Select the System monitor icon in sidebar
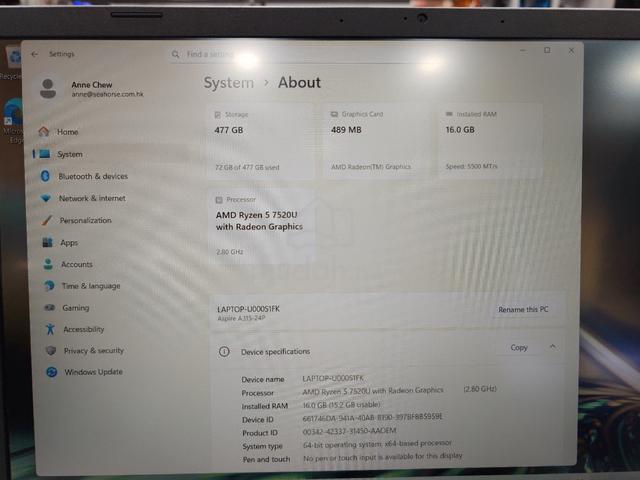The image size is (640, 480). click(44, 154)
